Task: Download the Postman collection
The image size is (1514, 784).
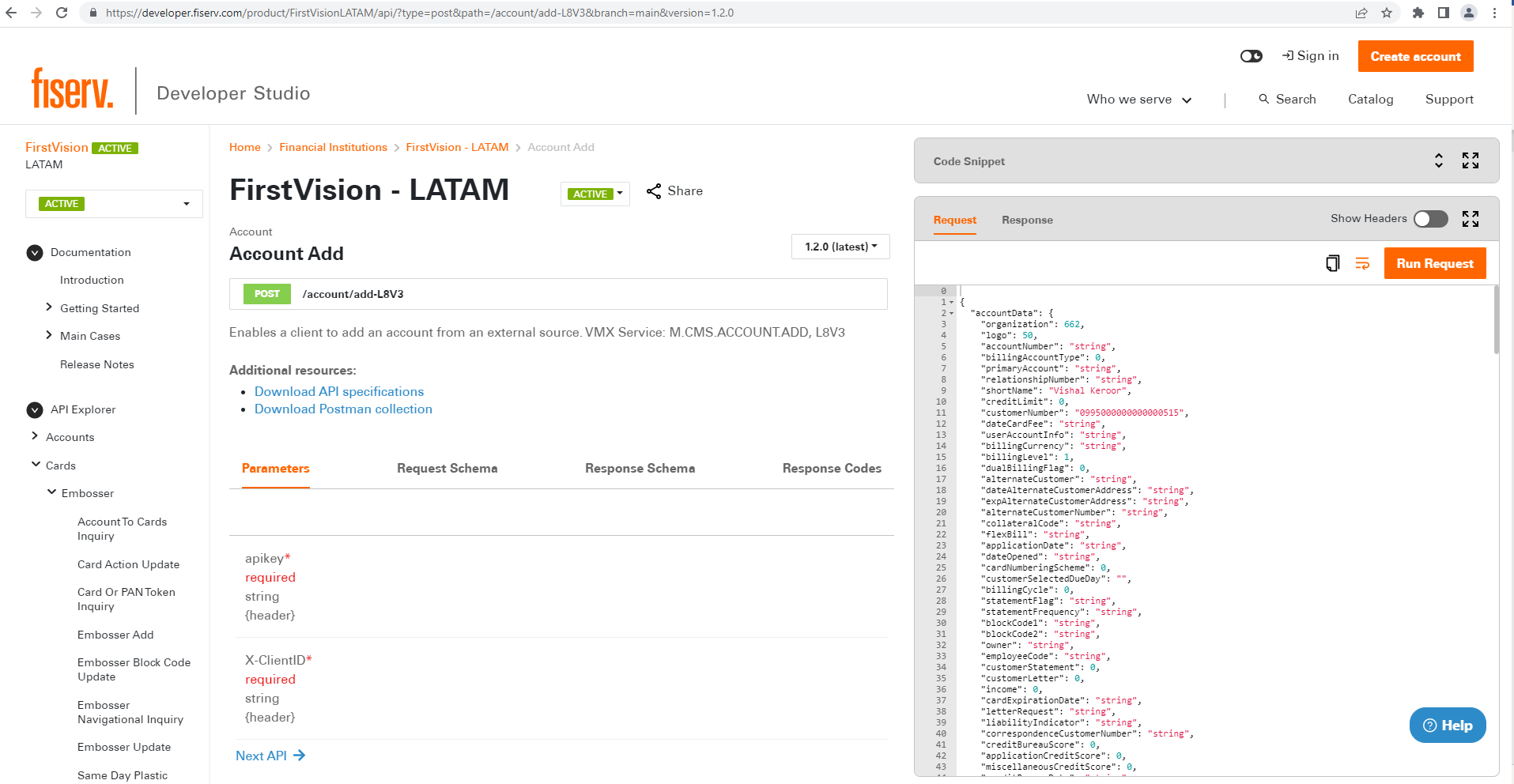Action: coord(343,409)
